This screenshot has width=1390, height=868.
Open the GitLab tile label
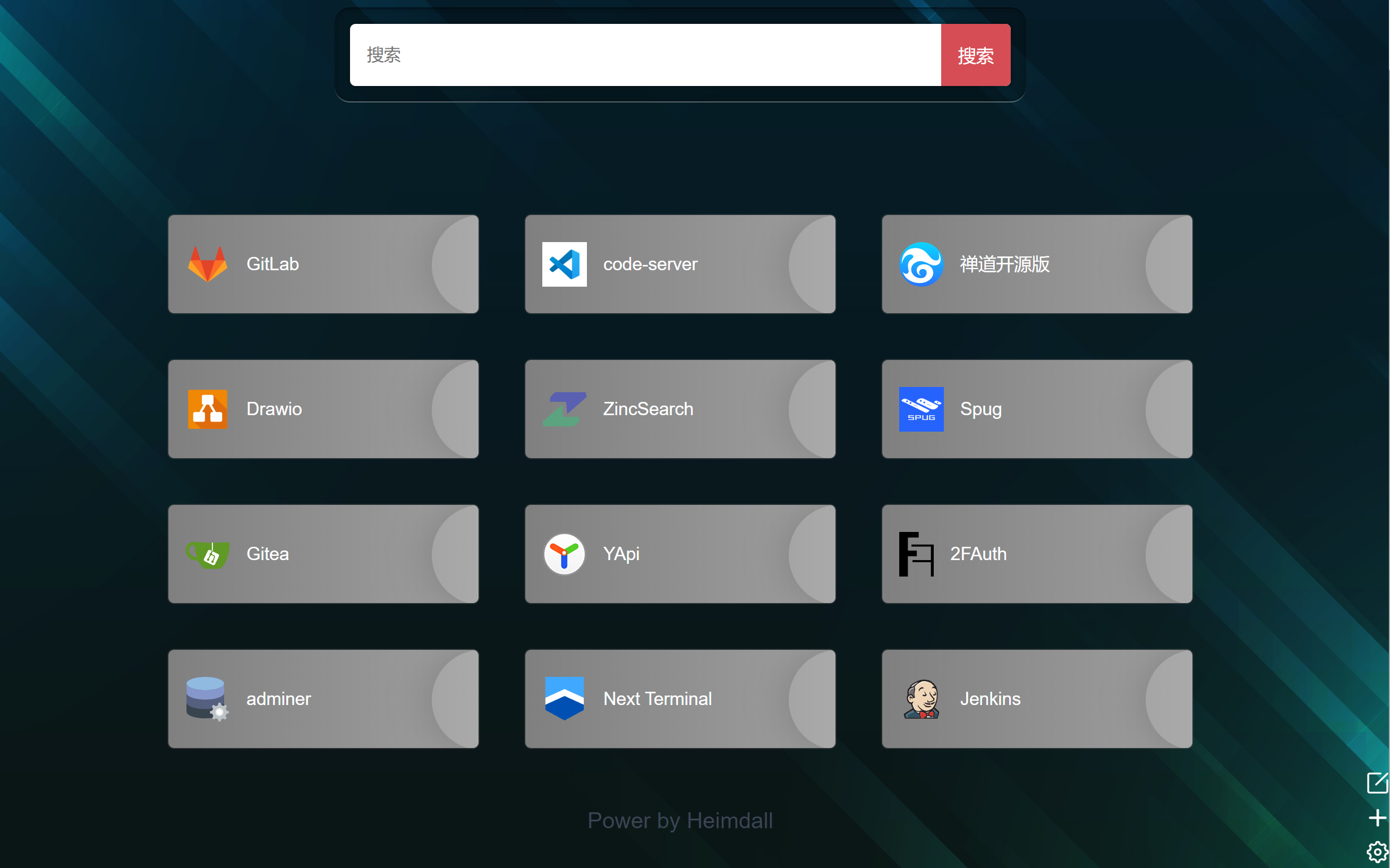(x=273, y=264)
